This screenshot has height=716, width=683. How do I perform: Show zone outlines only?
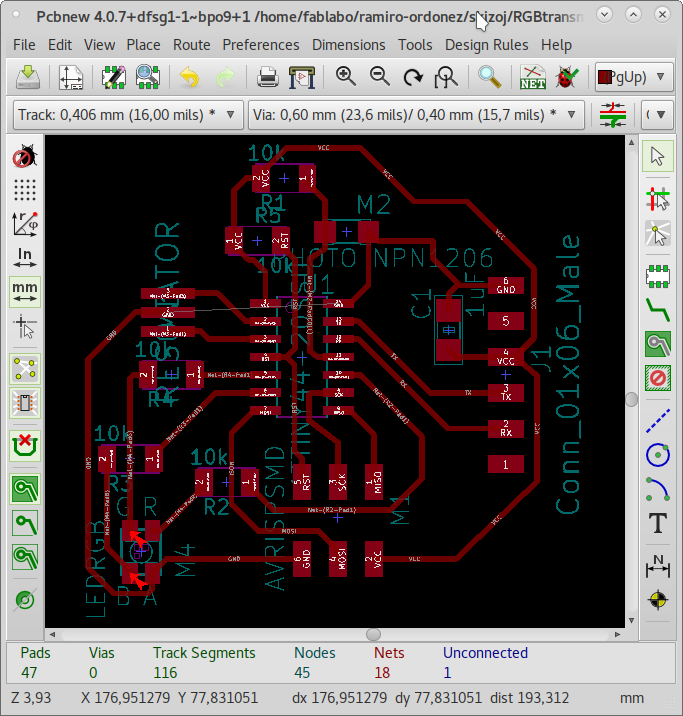click(25, 557)
